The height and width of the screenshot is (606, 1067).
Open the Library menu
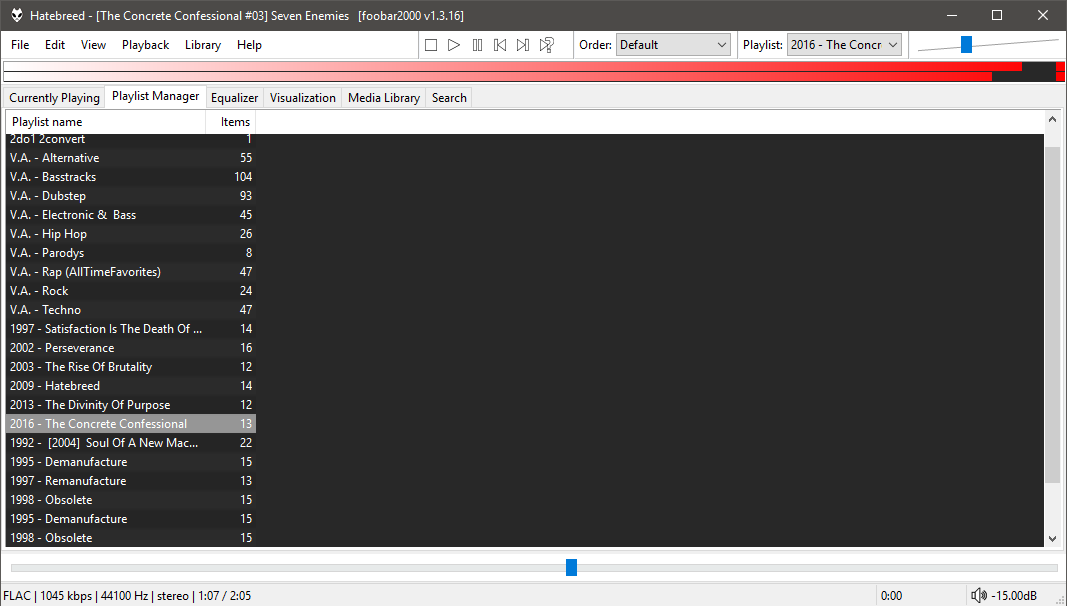point(203,45)
